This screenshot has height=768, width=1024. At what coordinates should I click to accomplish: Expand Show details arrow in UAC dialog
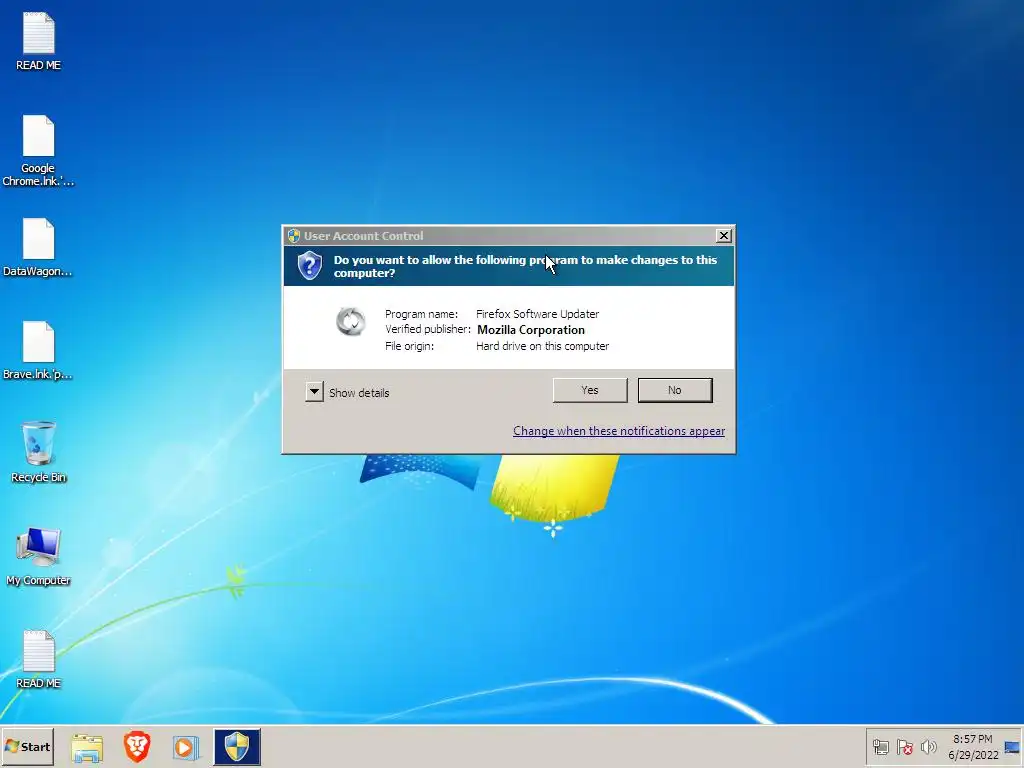tap(314, 392)
